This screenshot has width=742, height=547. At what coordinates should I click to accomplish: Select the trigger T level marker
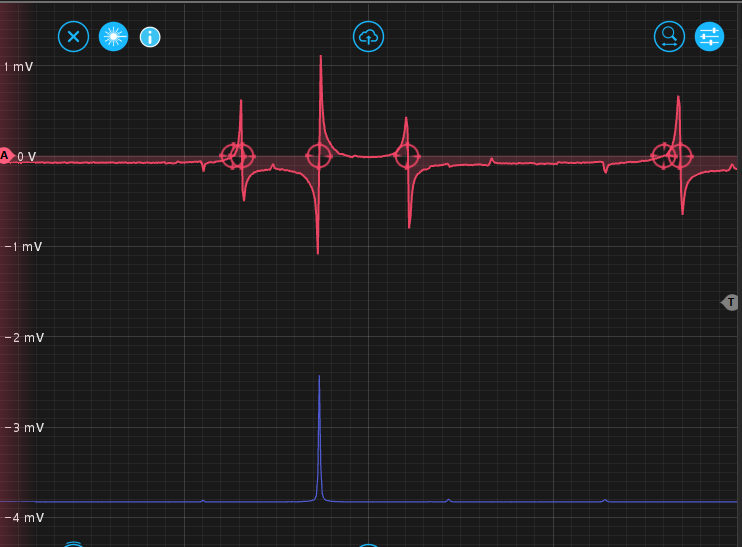pyautogui.click(x=730, y=302)
